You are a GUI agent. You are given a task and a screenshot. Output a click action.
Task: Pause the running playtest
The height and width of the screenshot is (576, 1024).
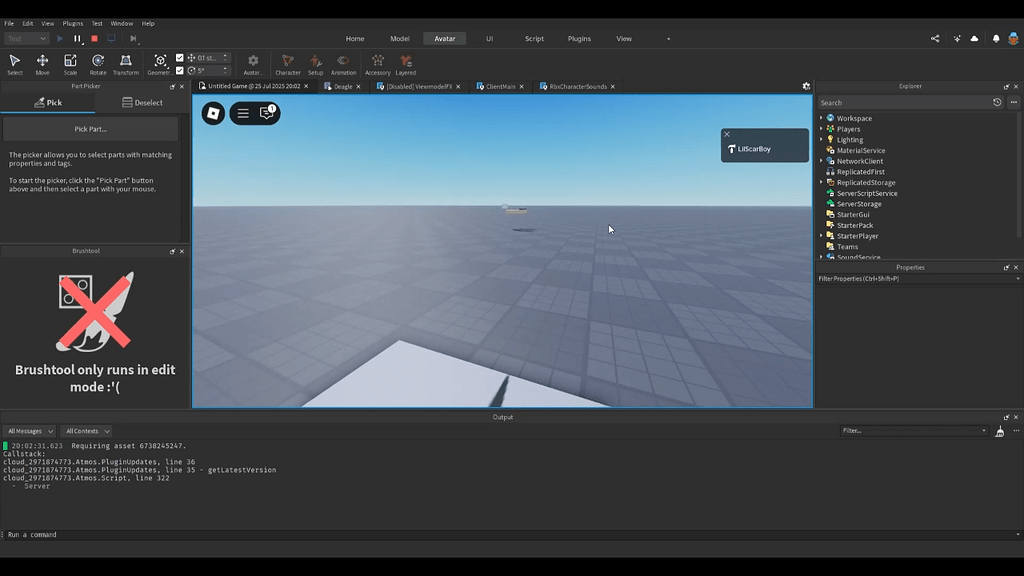77,39
